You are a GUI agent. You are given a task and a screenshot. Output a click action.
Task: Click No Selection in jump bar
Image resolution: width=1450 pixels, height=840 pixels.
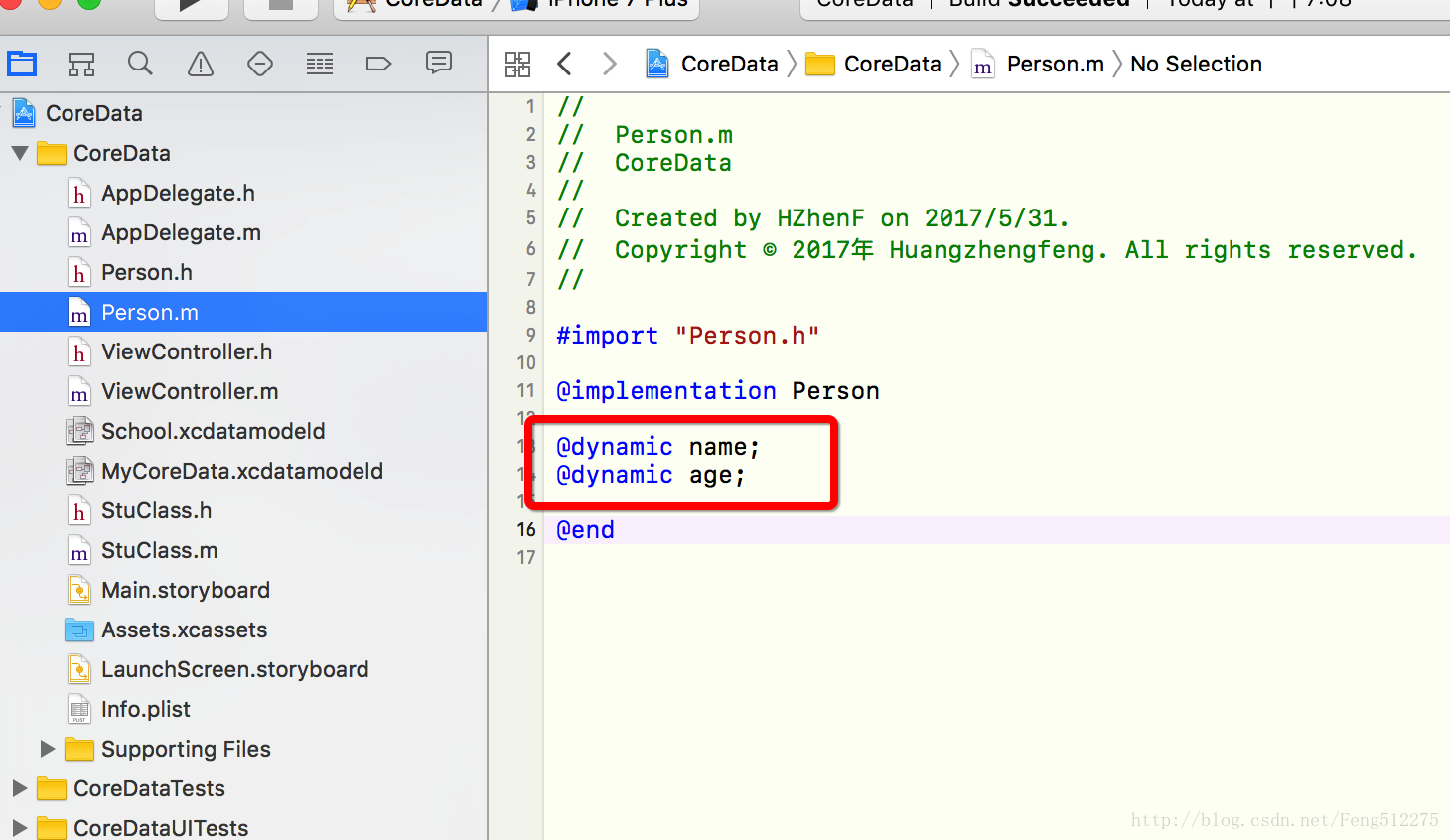click(1196, 65)
